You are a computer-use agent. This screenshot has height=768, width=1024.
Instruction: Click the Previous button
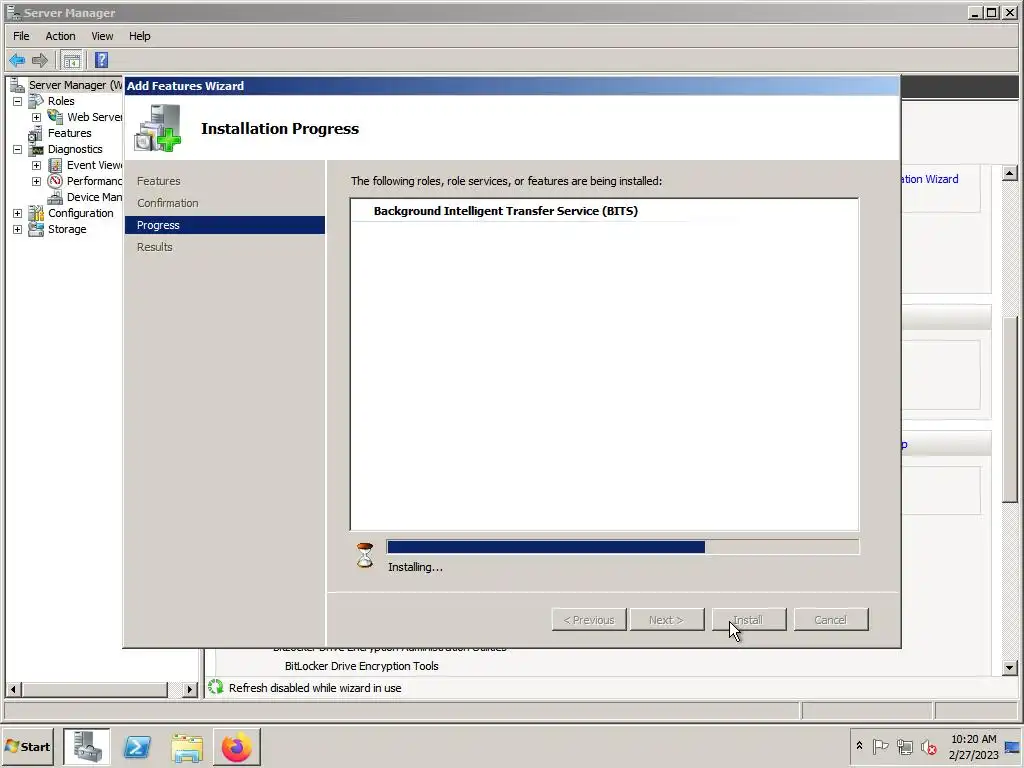coord(589,620)
